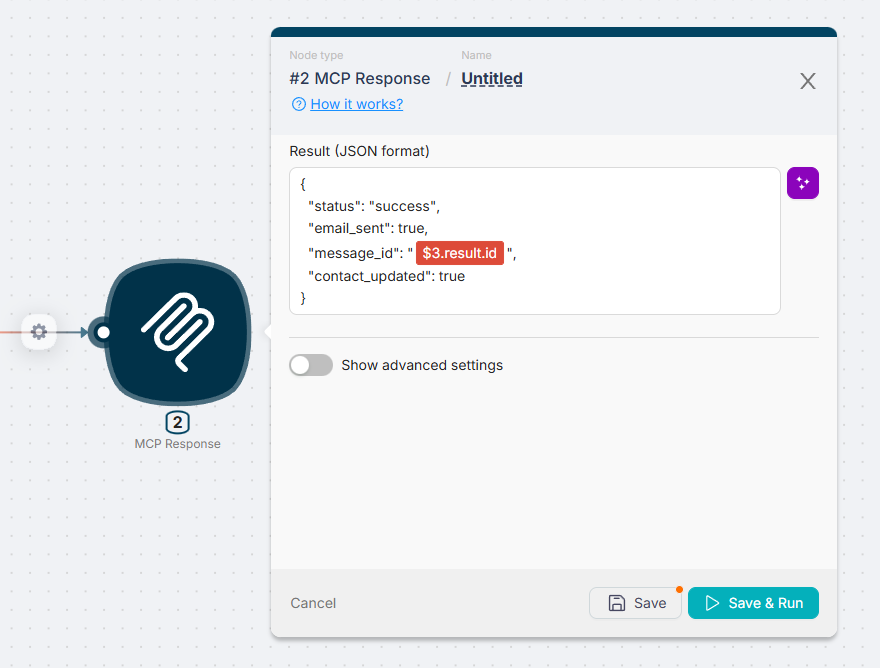Click the node's input connection dot
The height and width of the screenshot is (668, 880).
click(103, 332)
